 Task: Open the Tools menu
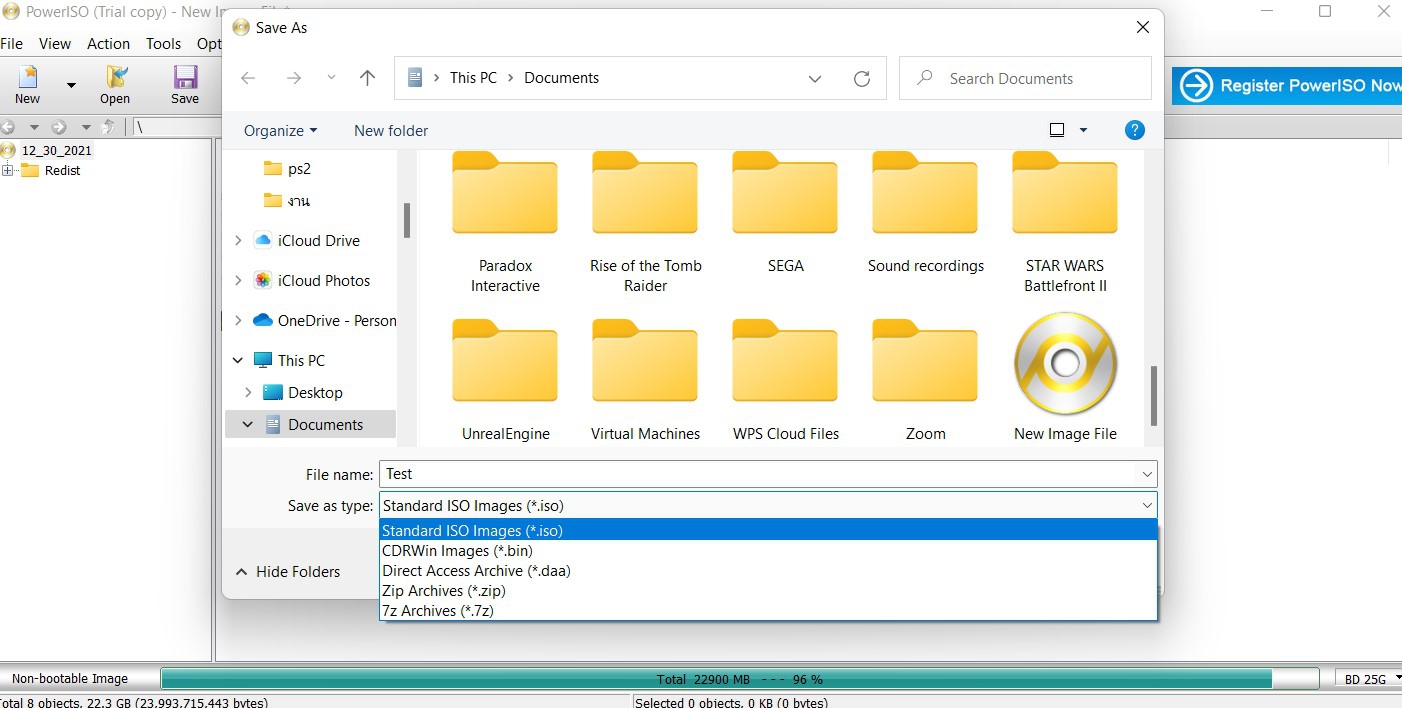(x=163, y=44)
